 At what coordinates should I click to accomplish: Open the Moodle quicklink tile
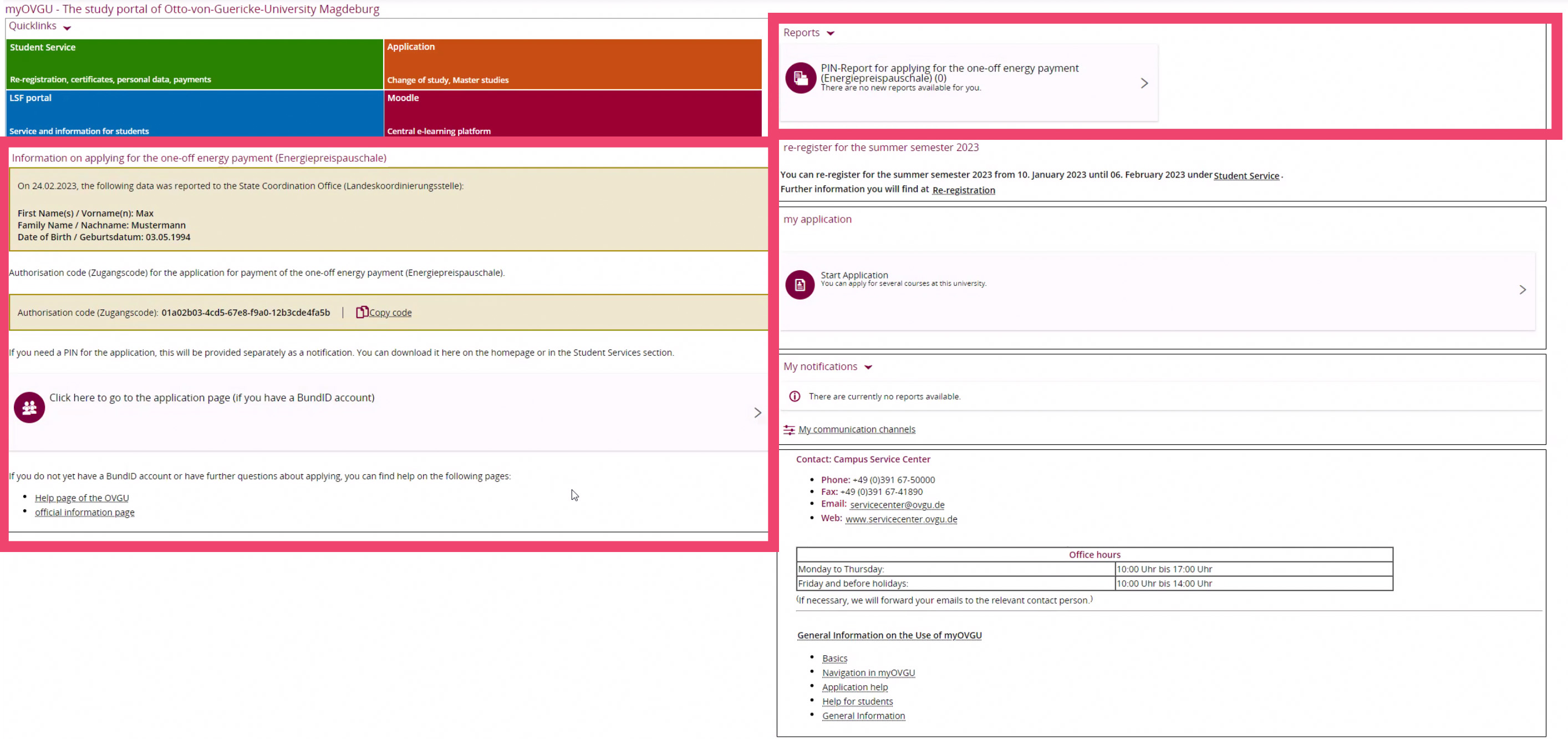coord(573,113)
